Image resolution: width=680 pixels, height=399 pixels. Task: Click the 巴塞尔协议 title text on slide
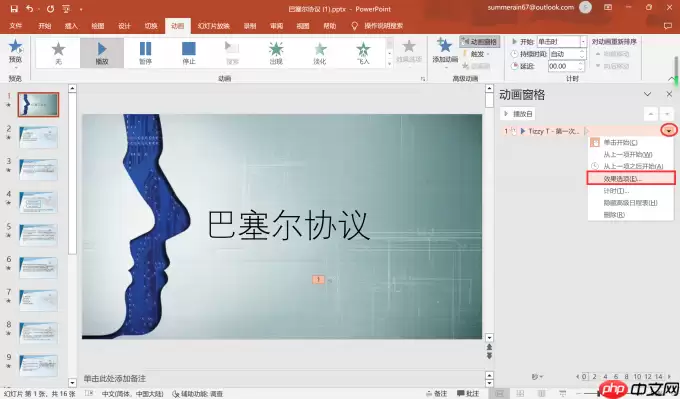click(x=288, y=225)
